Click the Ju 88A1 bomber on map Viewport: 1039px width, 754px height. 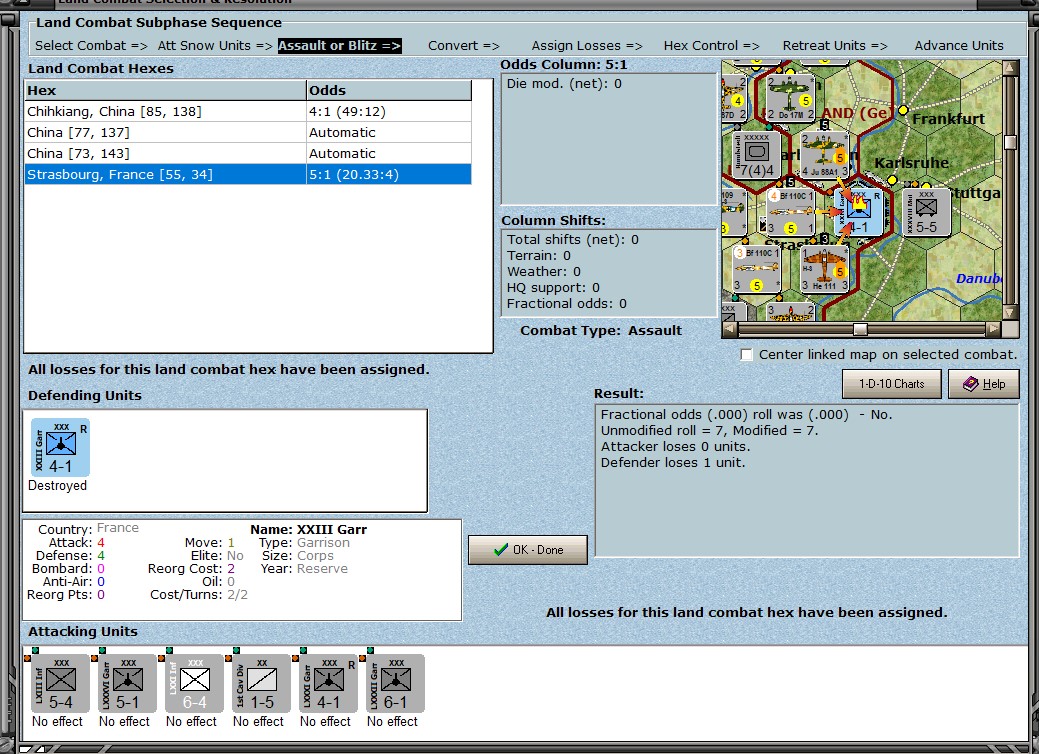(824, 154)
